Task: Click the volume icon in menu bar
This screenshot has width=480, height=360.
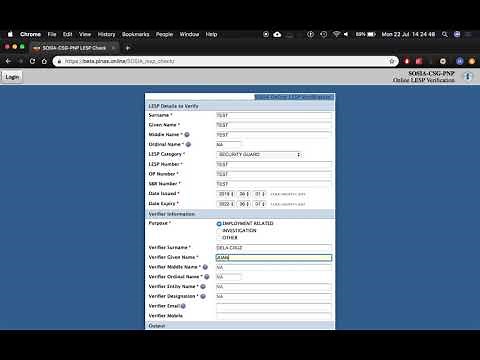Action: point(346,34)
